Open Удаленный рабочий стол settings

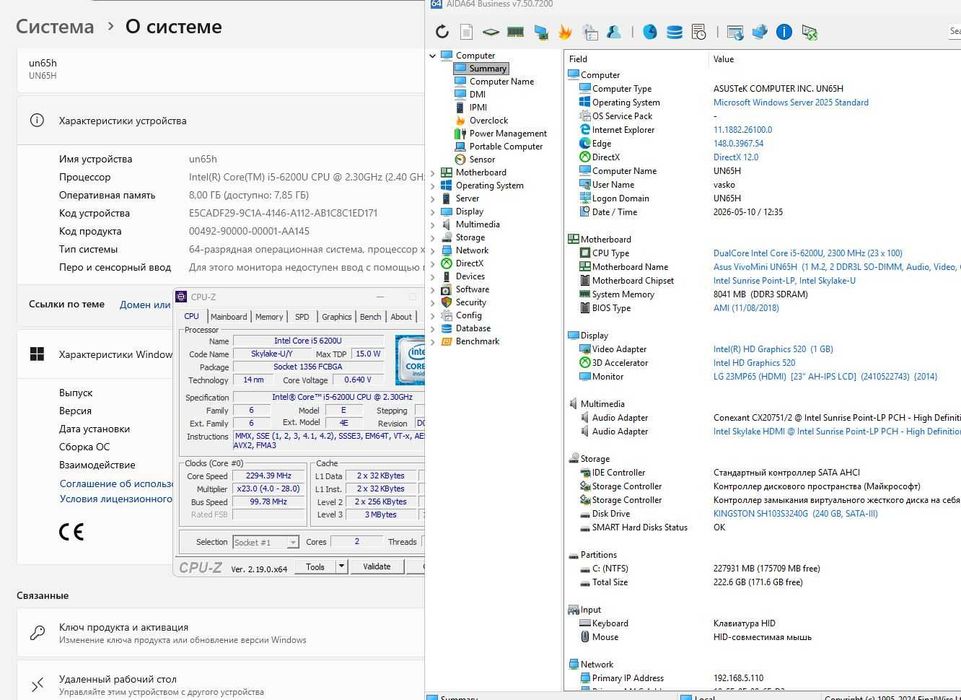point(221,682)
